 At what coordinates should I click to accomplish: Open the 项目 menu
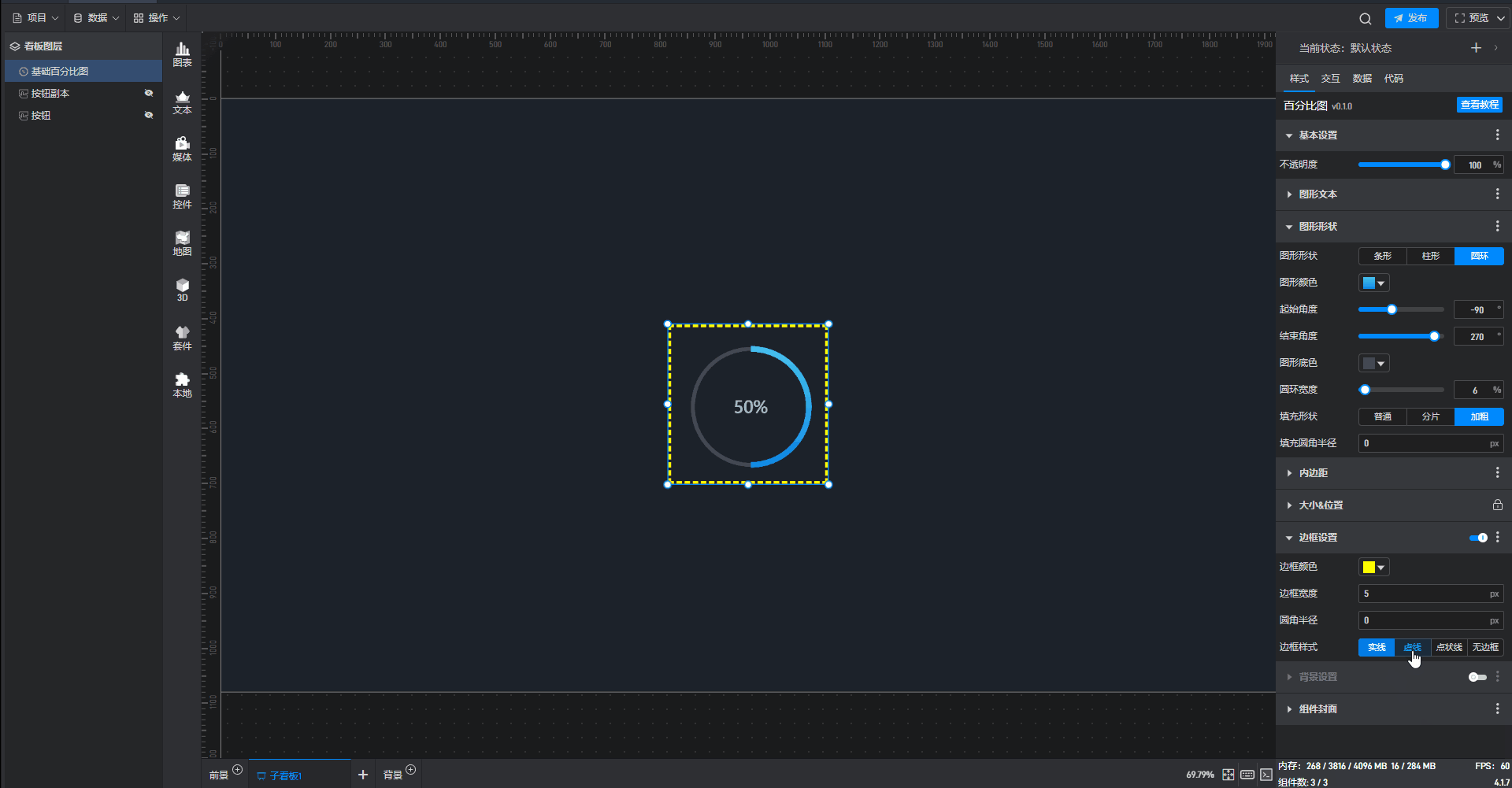[36, 17]
